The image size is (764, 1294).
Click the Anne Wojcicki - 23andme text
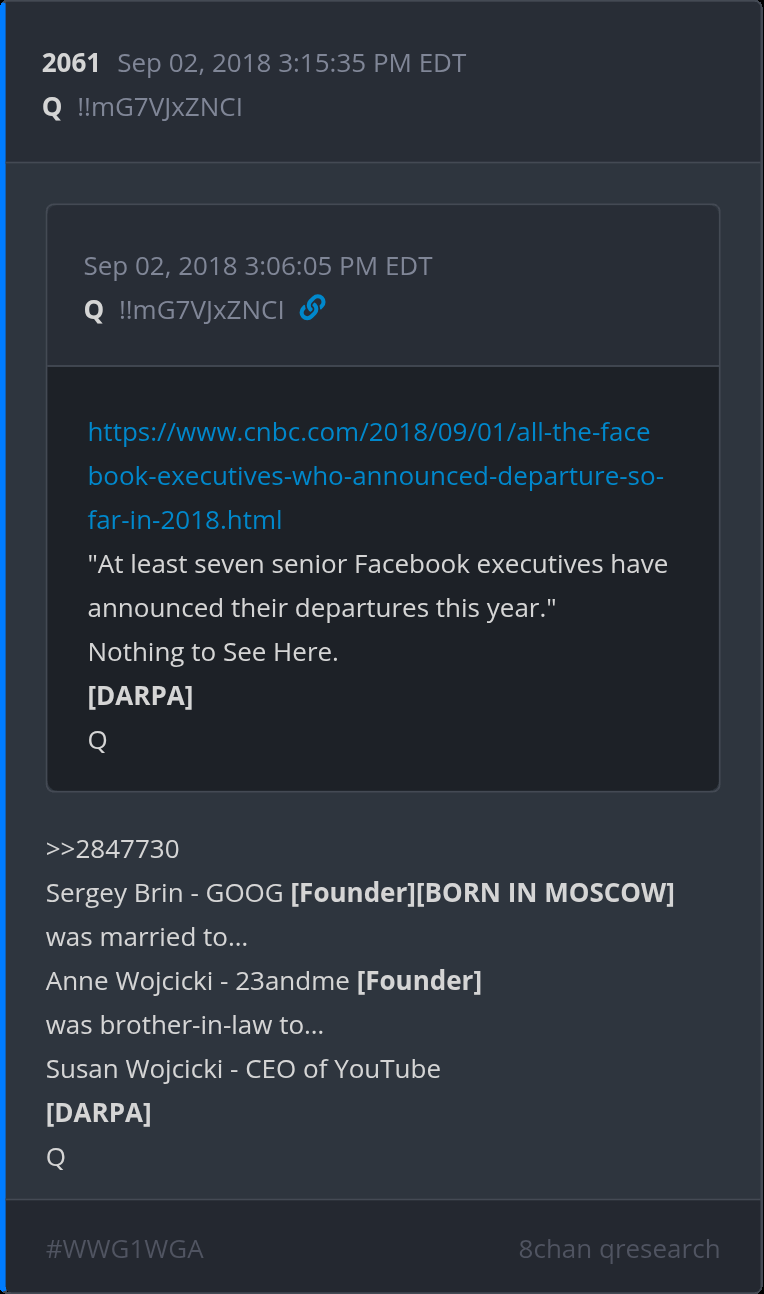click(x=198, y=981)
